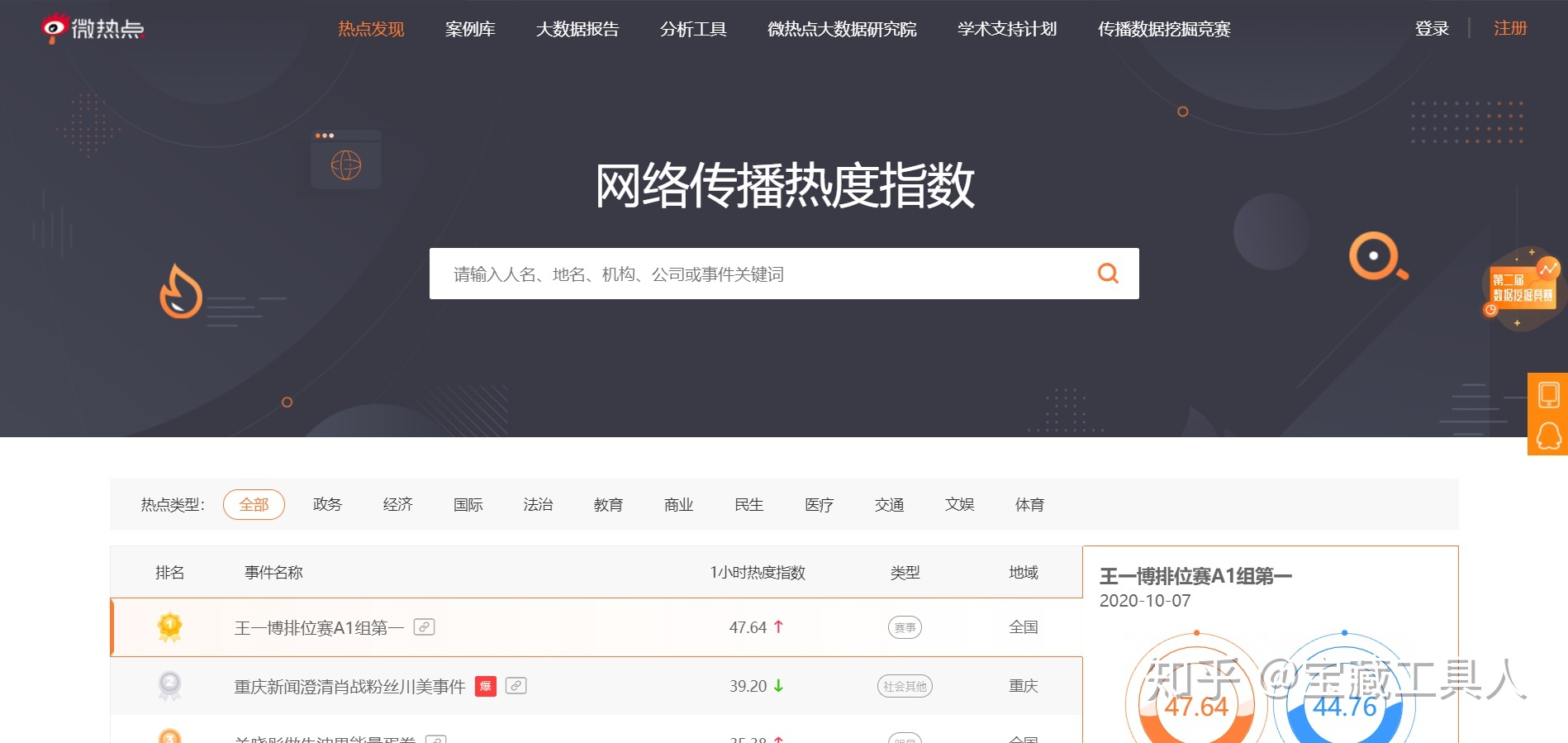Click the 赛事 type tag

tap(905, 627)
